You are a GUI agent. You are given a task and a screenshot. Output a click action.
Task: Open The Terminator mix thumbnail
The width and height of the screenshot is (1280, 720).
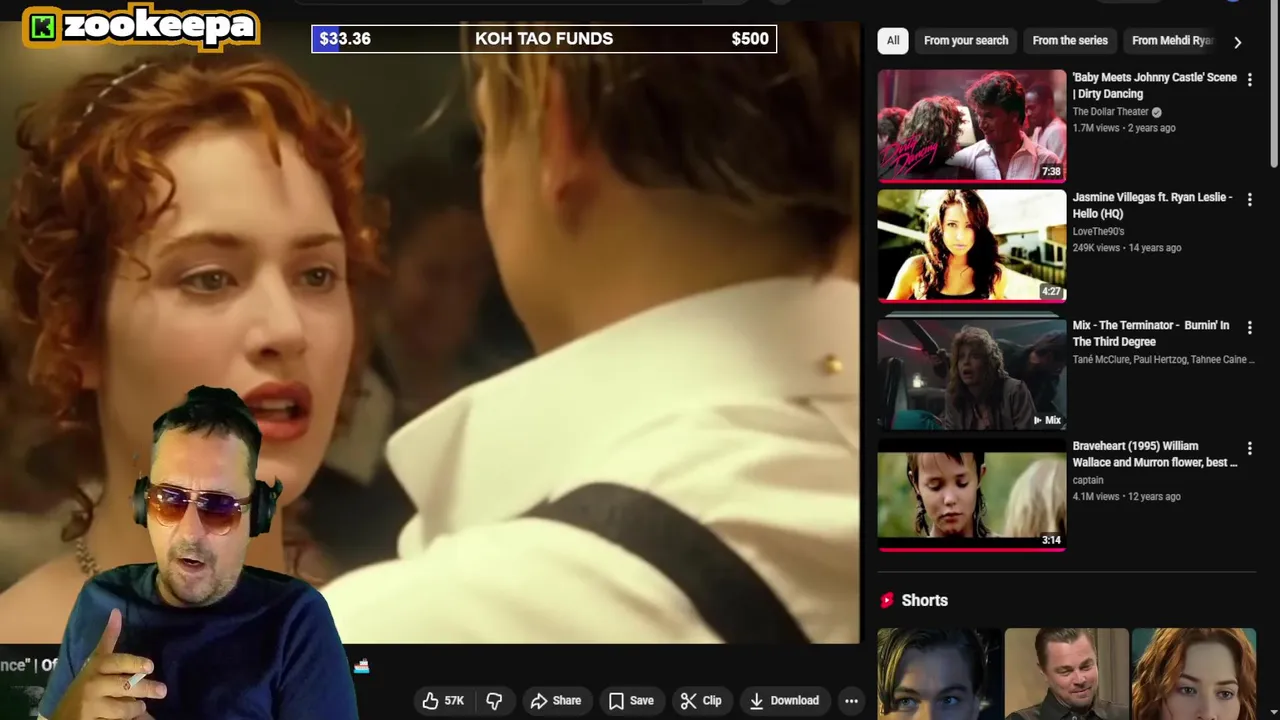(972, 373)
